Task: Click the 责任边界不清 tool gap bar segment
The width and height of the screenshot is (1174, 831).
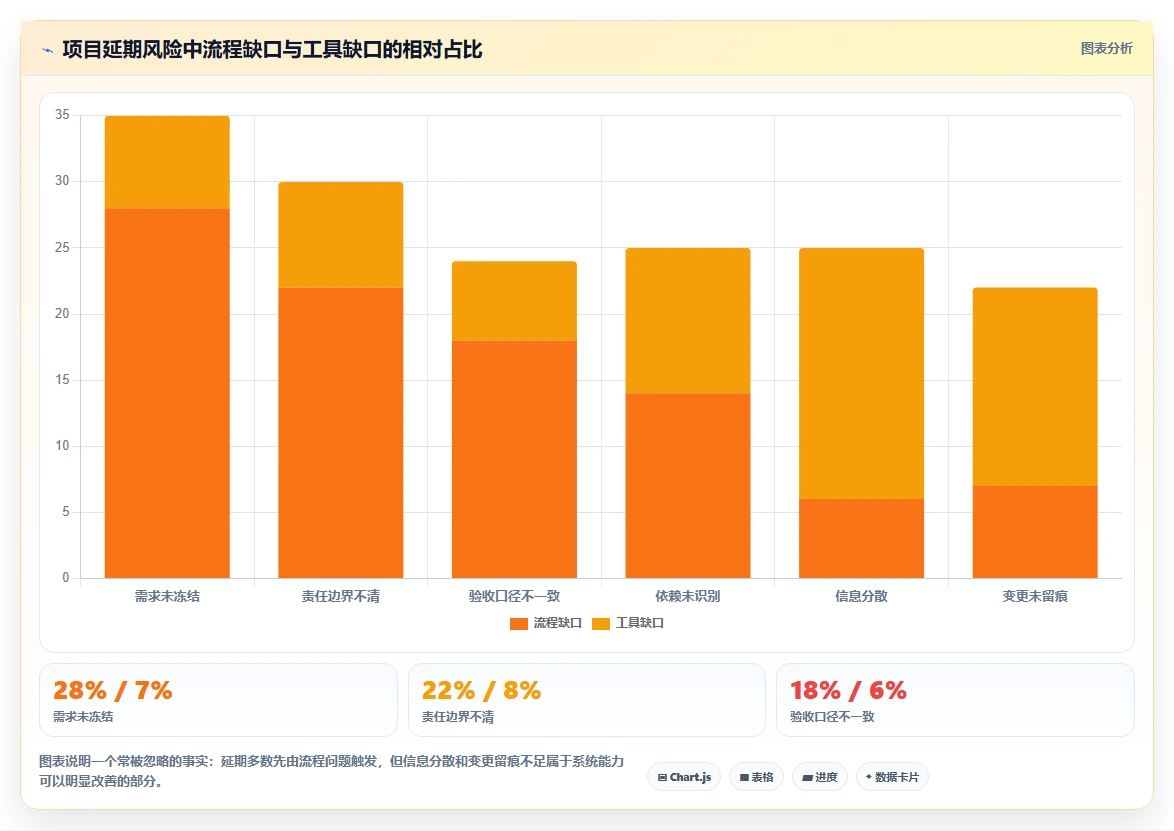Action: (341, 234)
